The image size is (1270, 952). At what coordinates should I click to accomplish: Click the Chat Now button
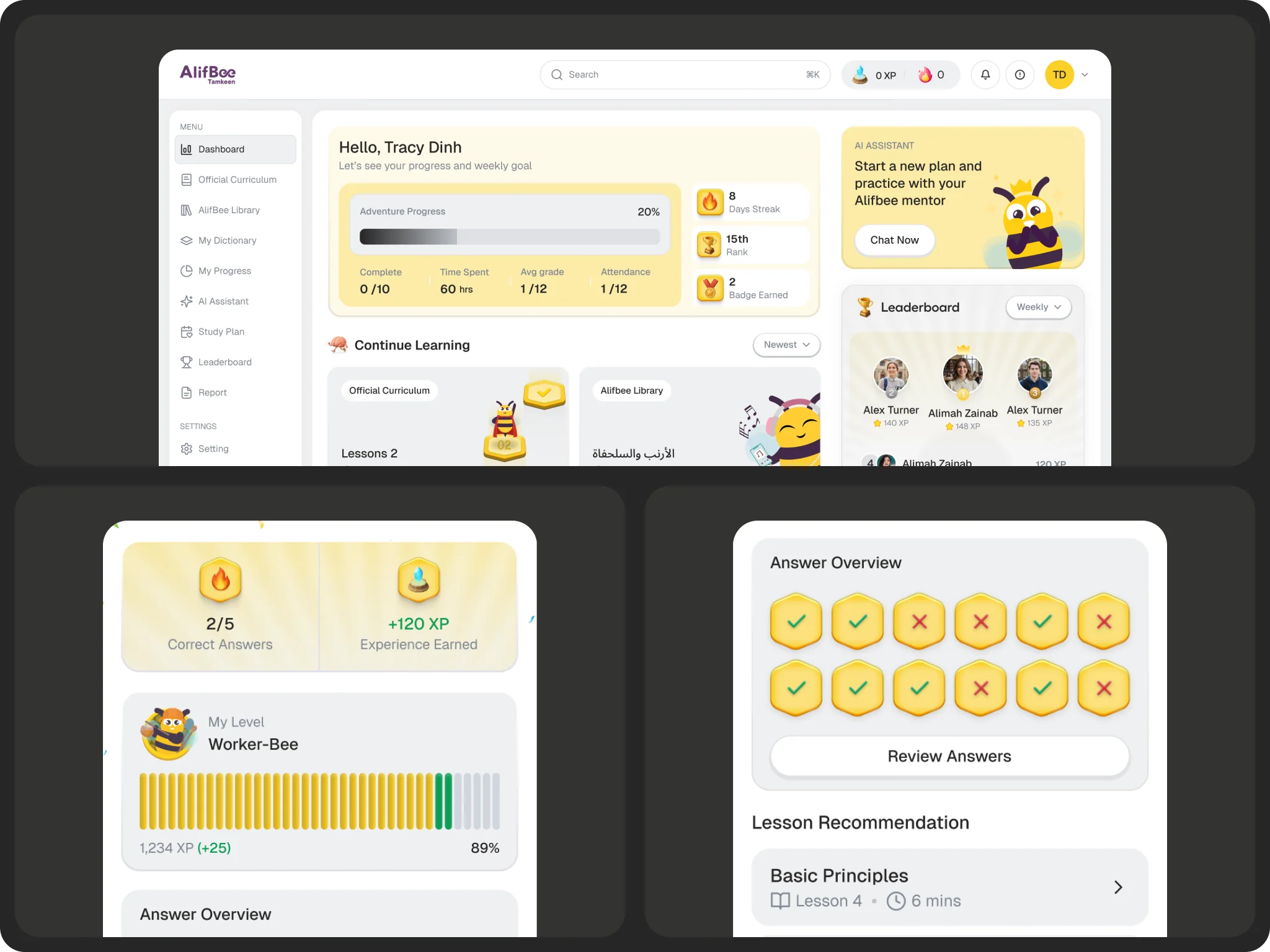(x=894, y=240)
